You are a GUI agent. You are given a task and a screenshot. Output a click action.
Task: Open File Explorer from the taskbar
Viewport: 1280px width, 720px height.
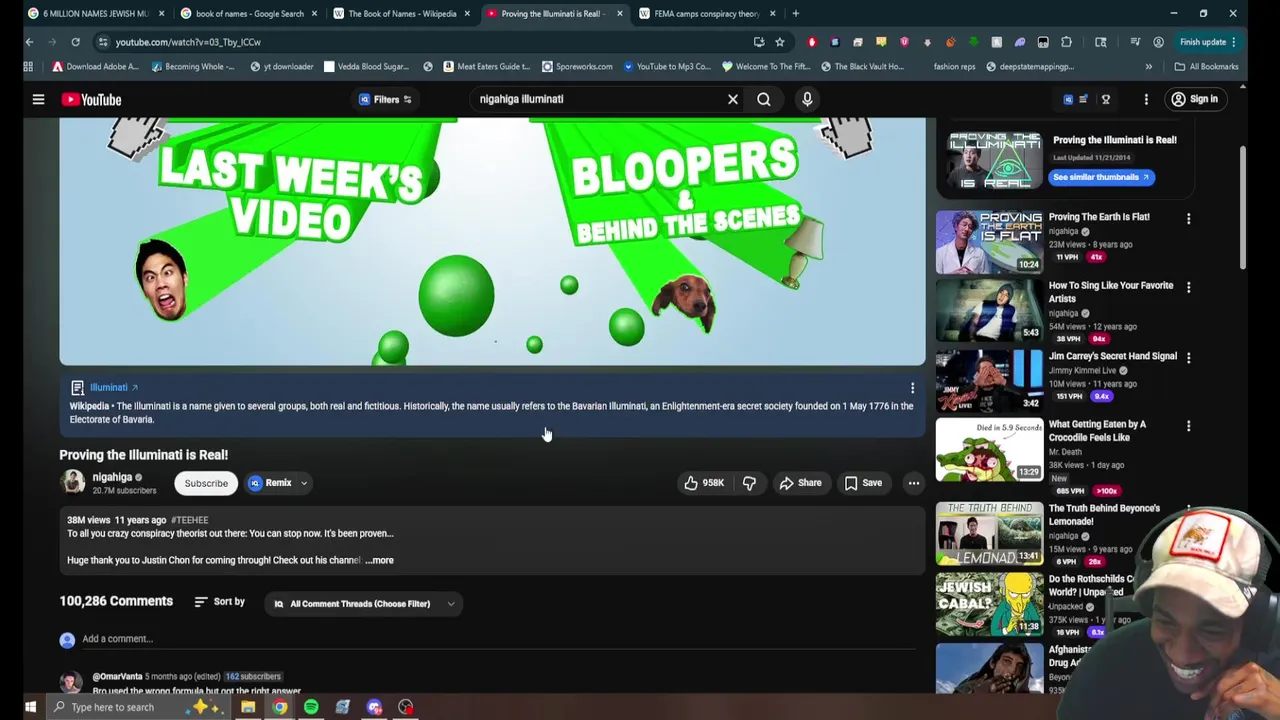pyautogui.click(x=248, y=707)
